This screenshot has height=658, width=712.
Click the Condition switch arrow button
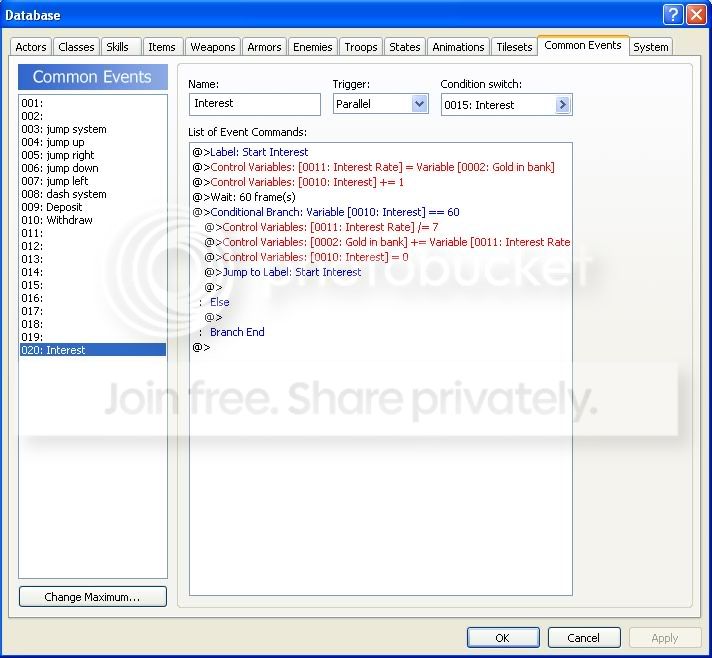pos(562,104)
